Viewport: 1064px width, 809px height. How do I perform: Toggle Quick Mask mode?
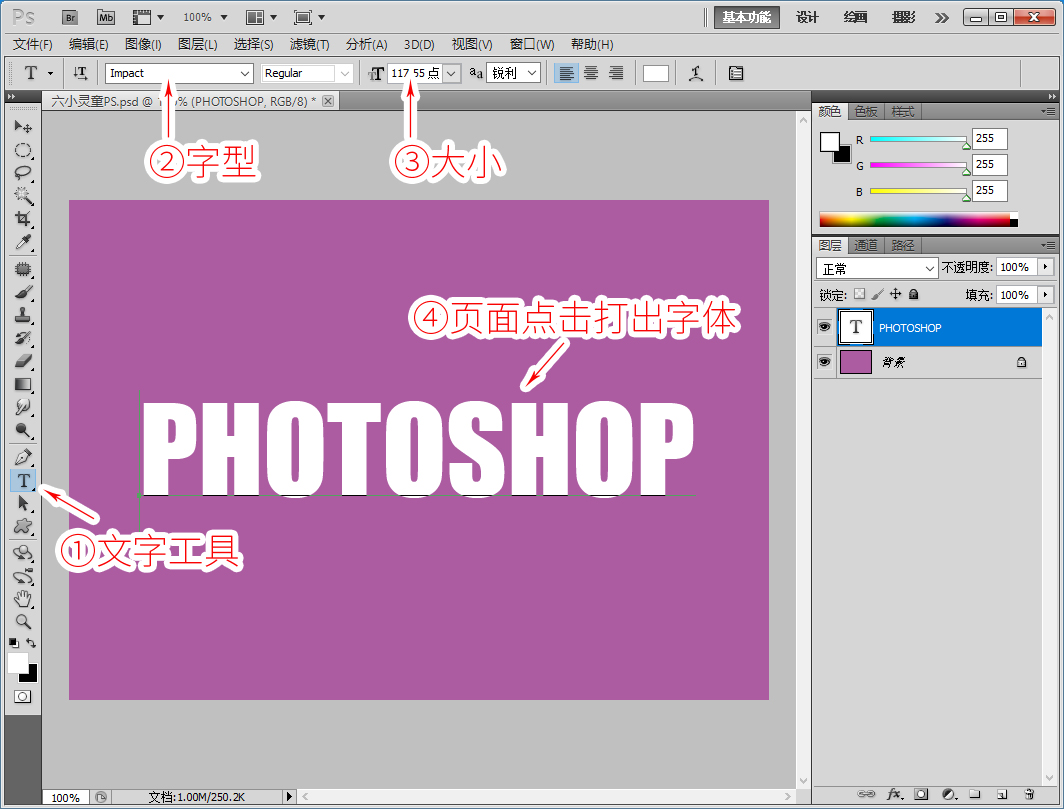pos(22,696)
